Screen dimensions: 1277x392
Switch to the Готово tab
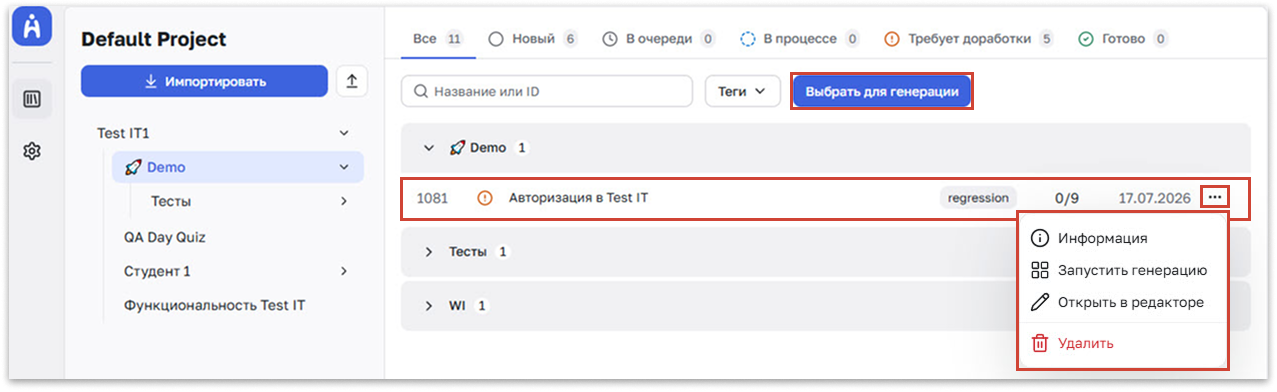1124,39
